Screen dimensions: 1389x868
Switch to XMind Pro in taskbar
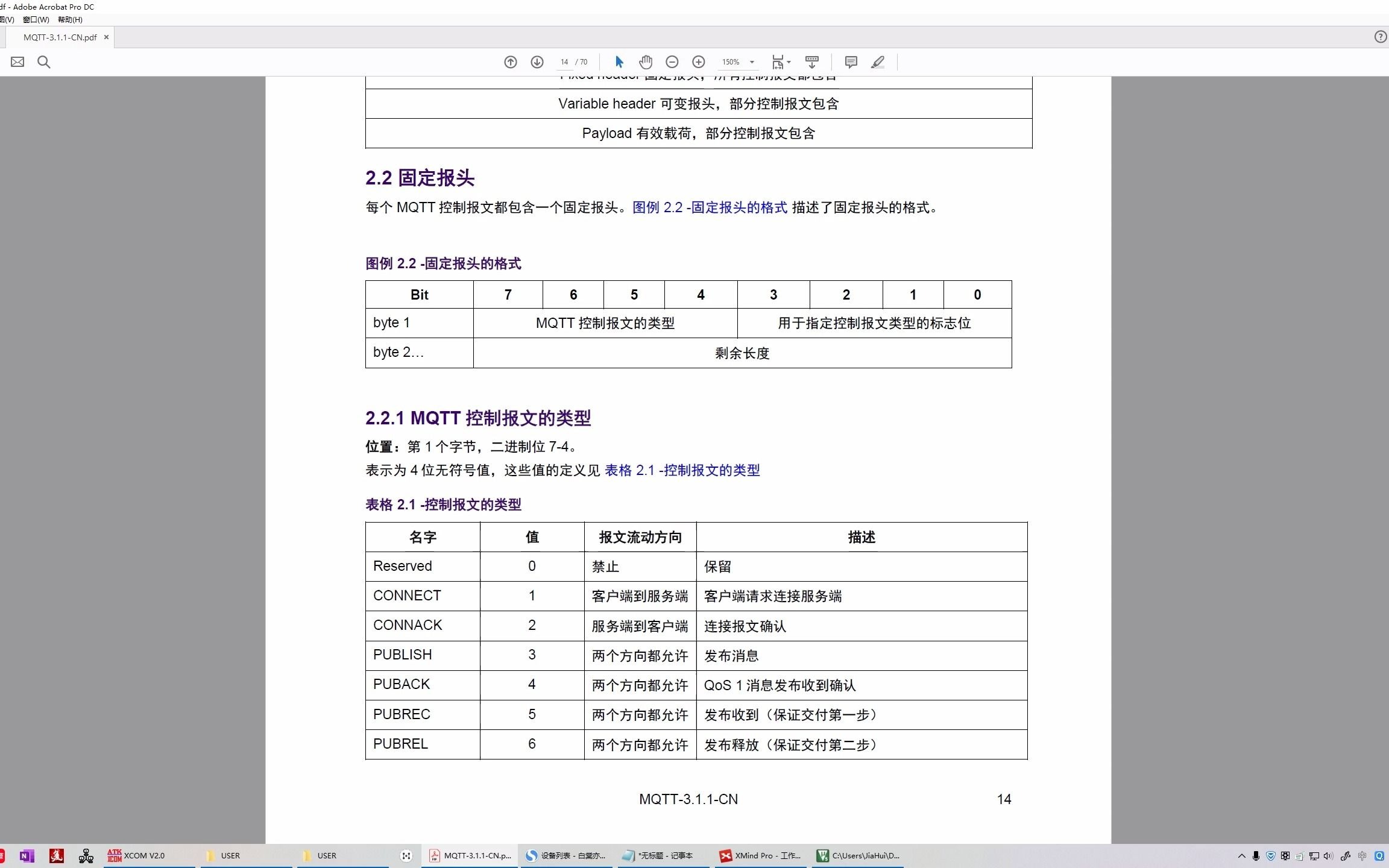pos(760,855)
